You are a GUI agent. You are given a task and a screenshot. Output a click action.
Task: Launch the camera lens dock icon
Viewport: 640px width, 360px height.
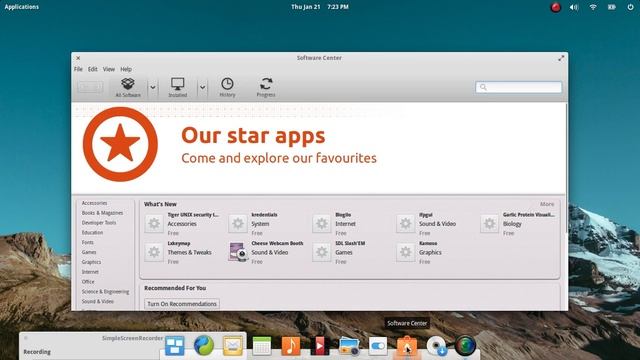point(465,346)
